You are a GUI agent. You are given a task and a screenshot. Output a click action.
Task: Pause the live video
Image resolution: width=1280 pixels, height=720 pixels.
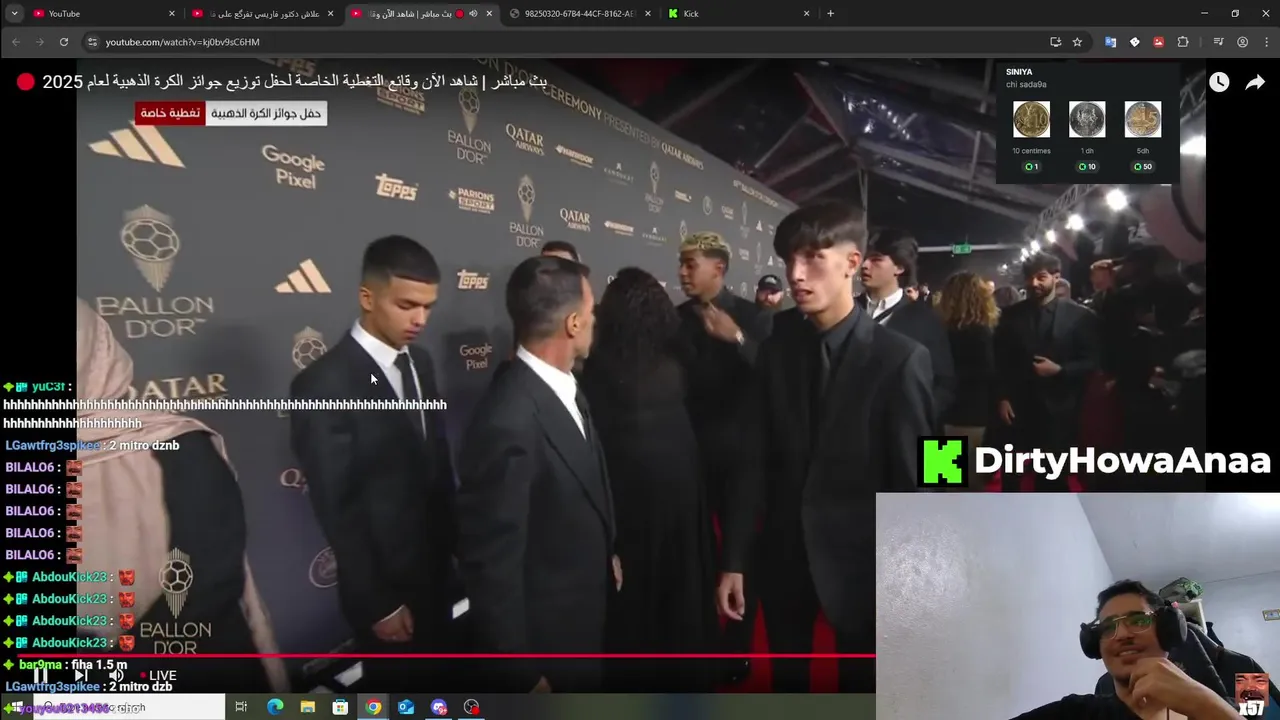pyautogui.click(x=41, y=676)
